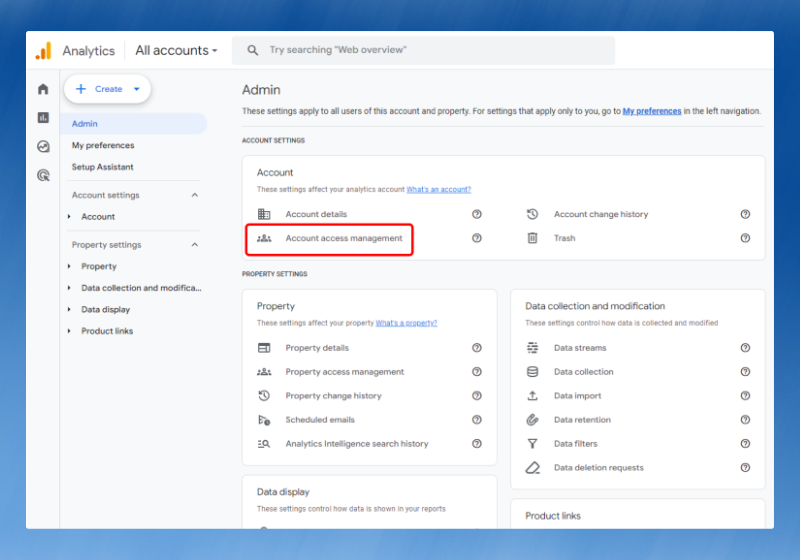This screenshot has height=560, width=800.
Task: Click the search magnifier icon
Action: click(x=253, y=50)
